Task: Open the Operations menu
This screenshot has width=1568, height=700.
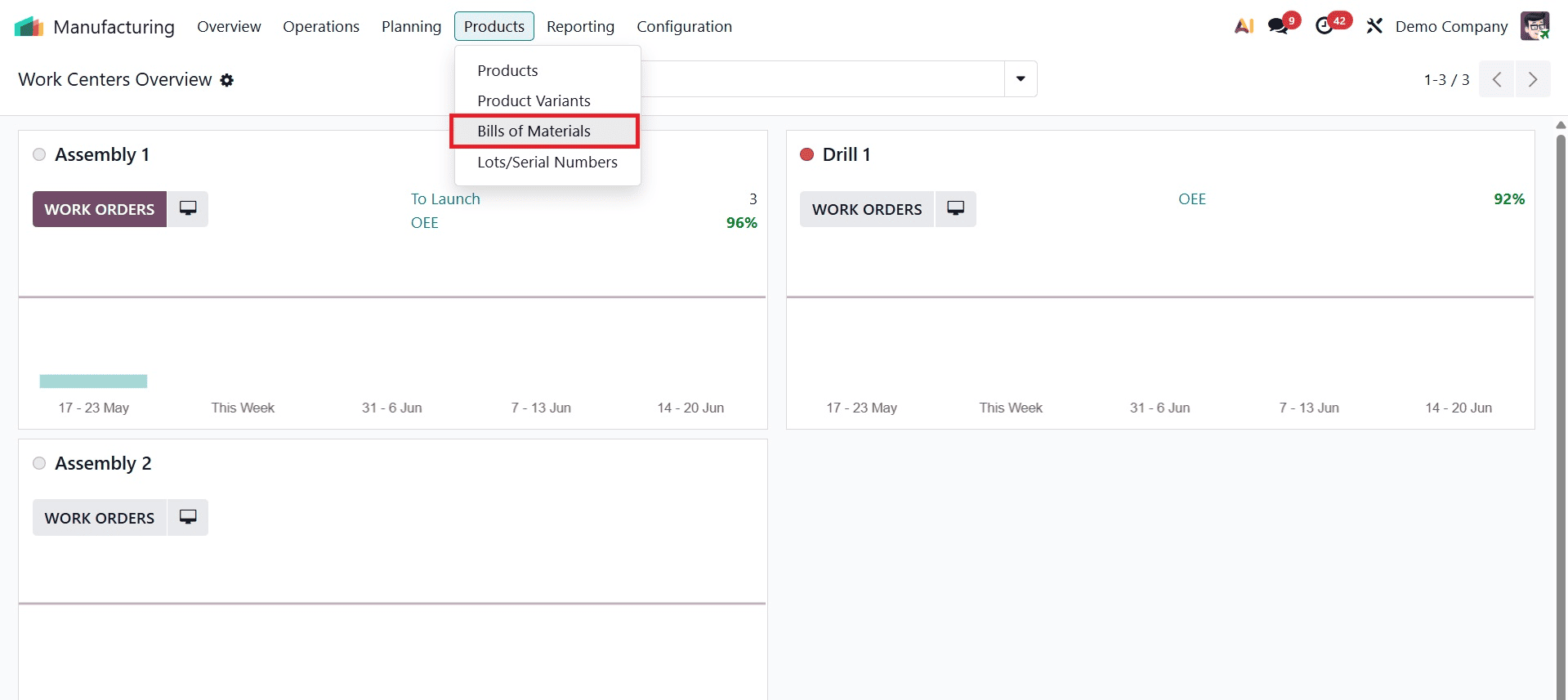Action: click(x=321, y=26)
